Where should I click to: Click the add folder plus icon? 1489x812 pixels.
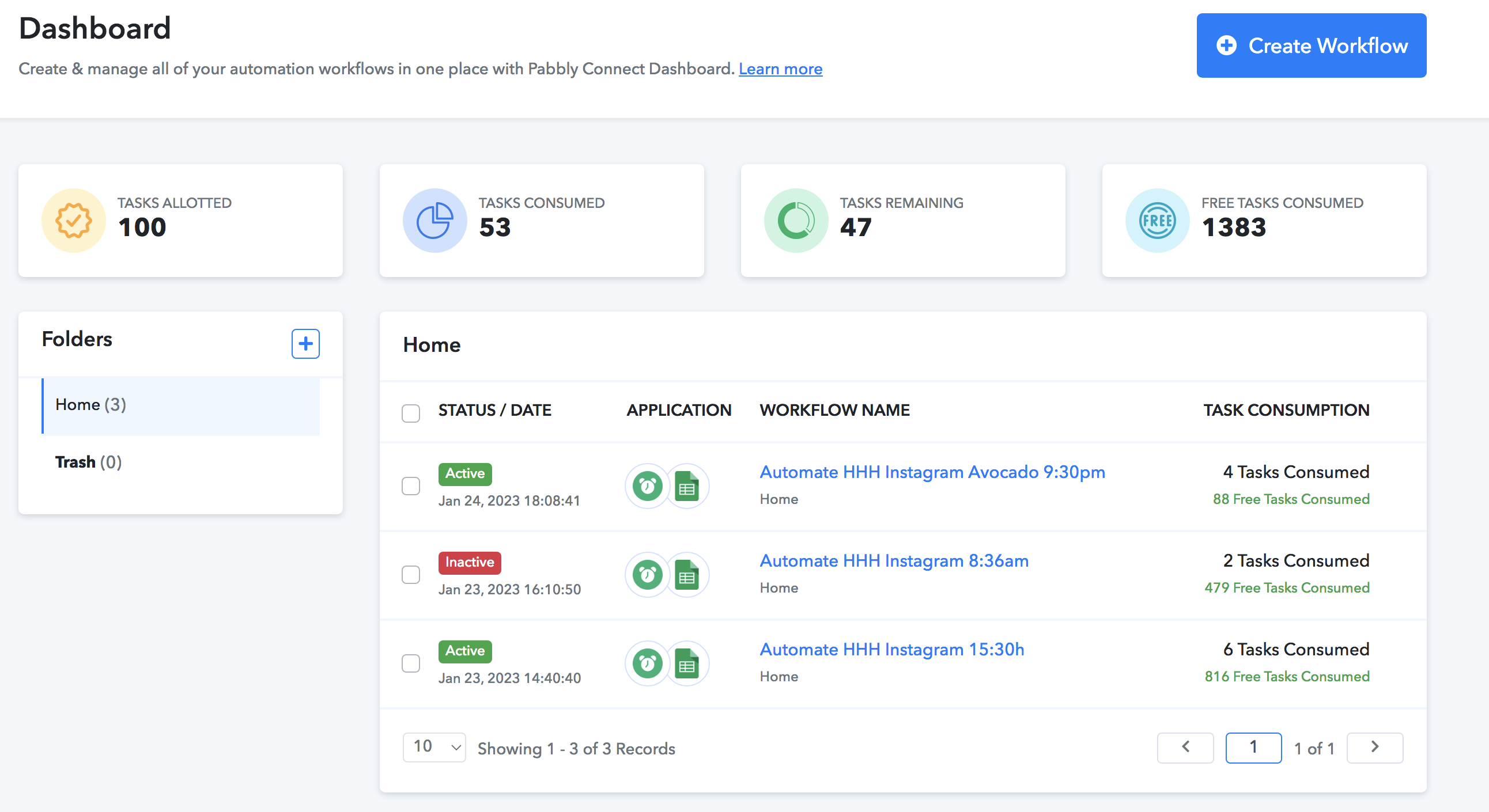point(305,344)
